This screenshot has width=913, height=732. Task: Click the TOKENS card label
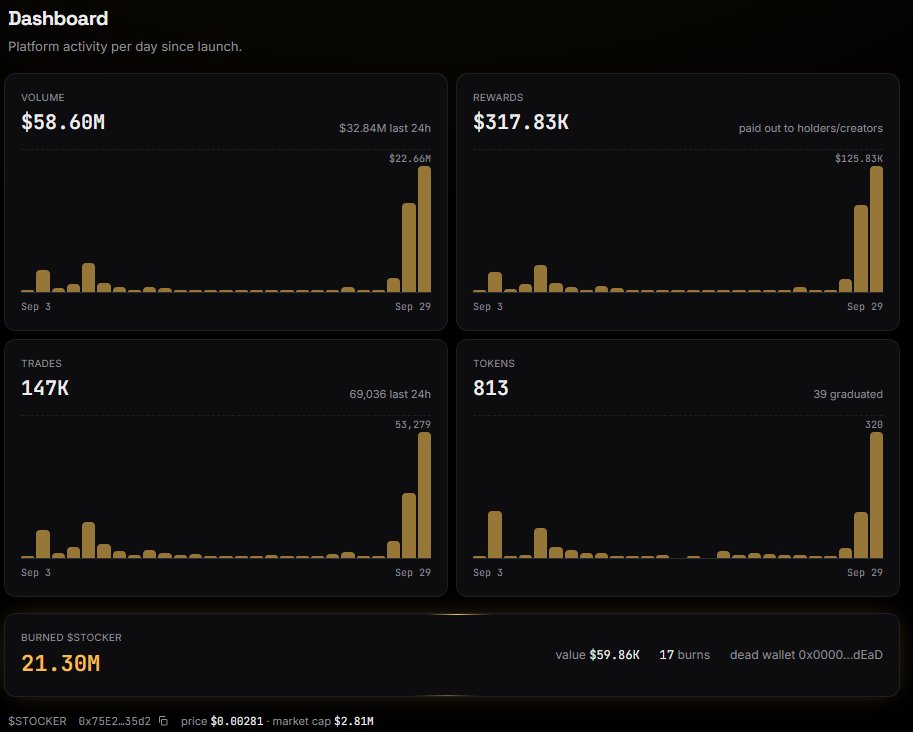(494, 363)
